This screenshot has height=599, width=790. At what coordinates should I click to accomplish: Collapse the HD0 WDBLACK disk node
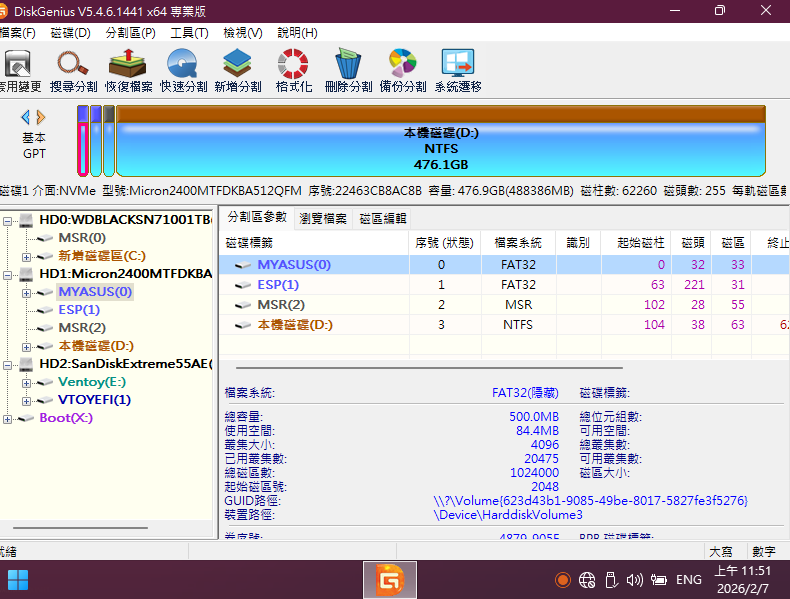click(x=8, y=221)
